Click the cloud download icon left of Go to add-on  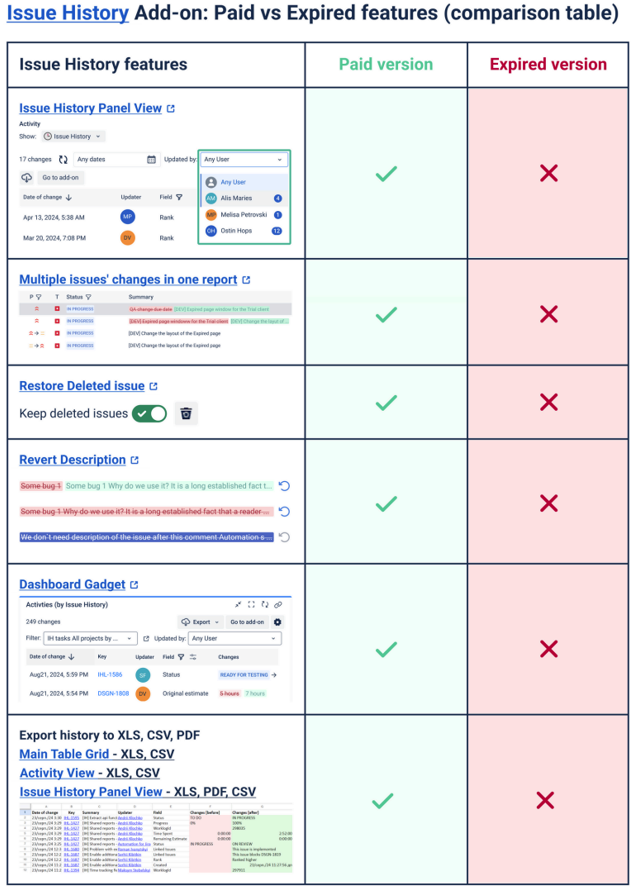coord(26,178)
